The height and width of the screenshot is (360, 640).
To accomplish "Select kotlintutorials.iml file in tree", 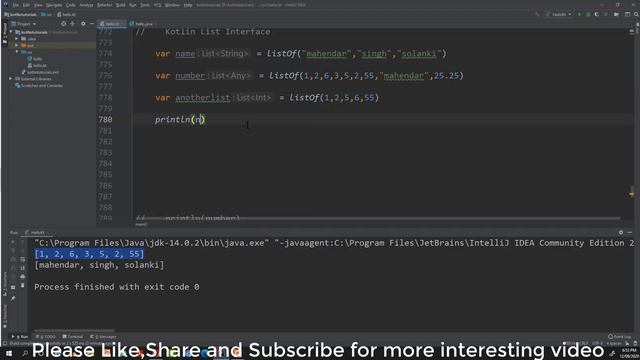I will pyautogui.click(x=40, y=72).
